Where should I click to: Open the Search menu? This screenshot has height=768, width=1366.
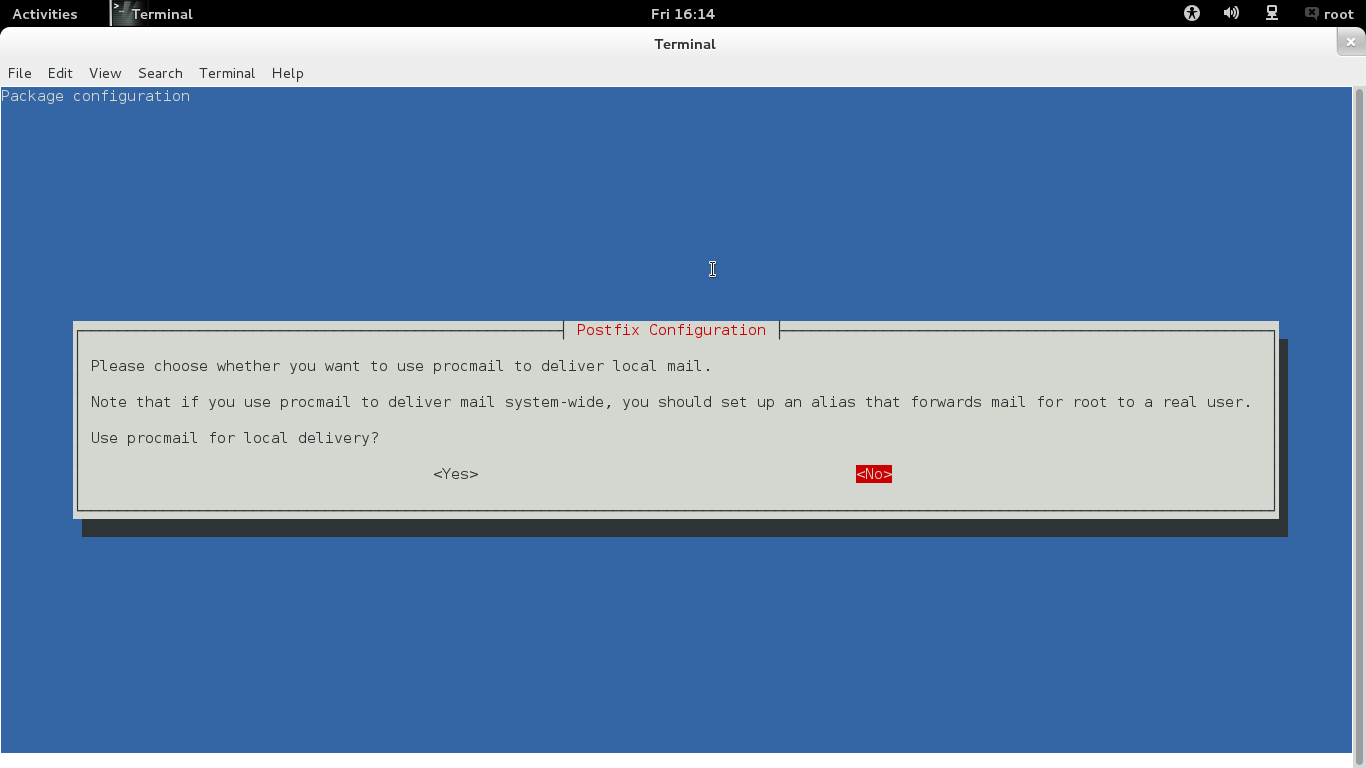click(x=160, y=73)
